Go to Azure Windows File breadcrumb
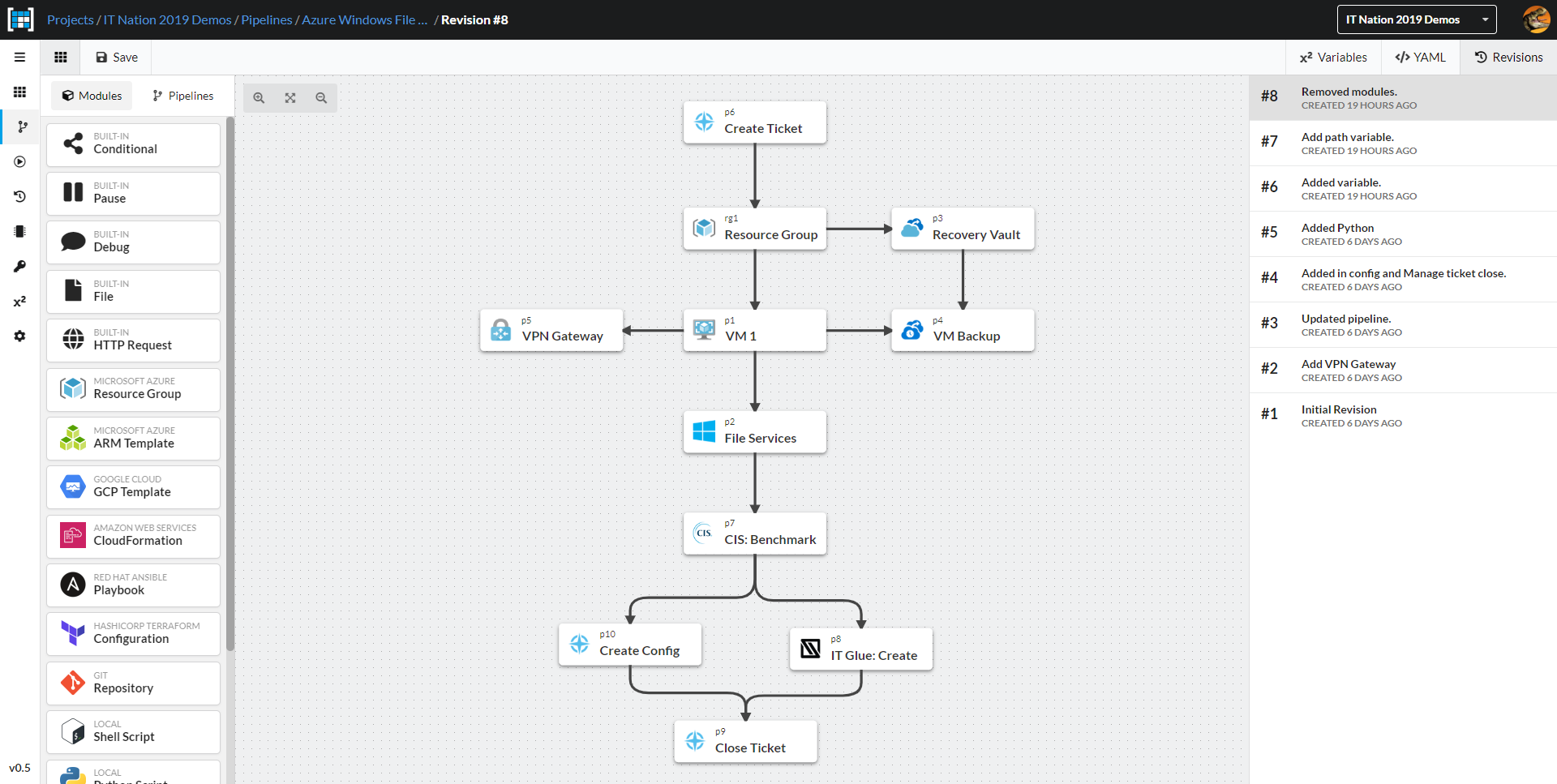The height and width of the screenshot is (784, 1557). click(364, 19)
